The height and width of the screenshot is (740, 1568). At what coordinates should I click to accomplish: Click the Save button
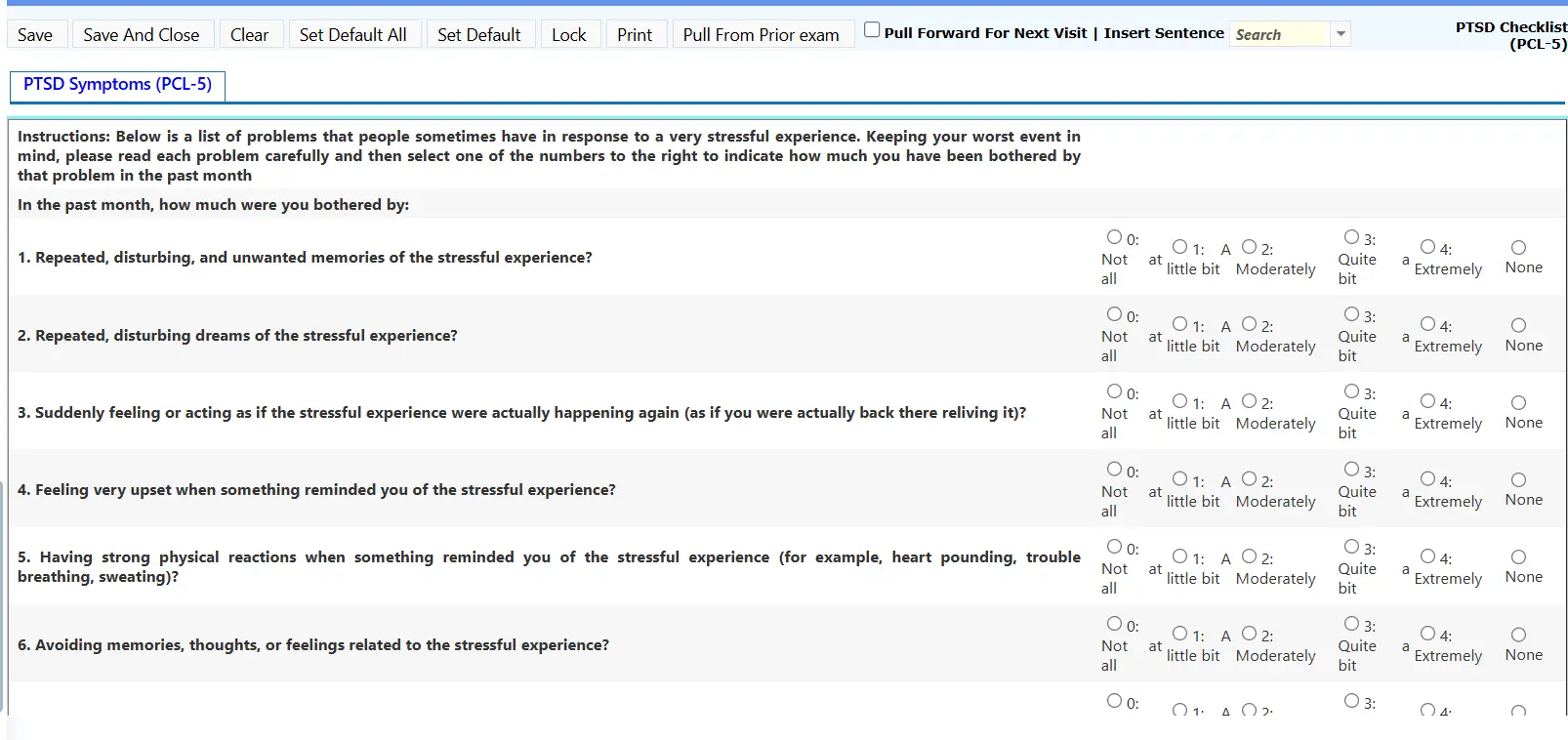(x=35, y=35)
